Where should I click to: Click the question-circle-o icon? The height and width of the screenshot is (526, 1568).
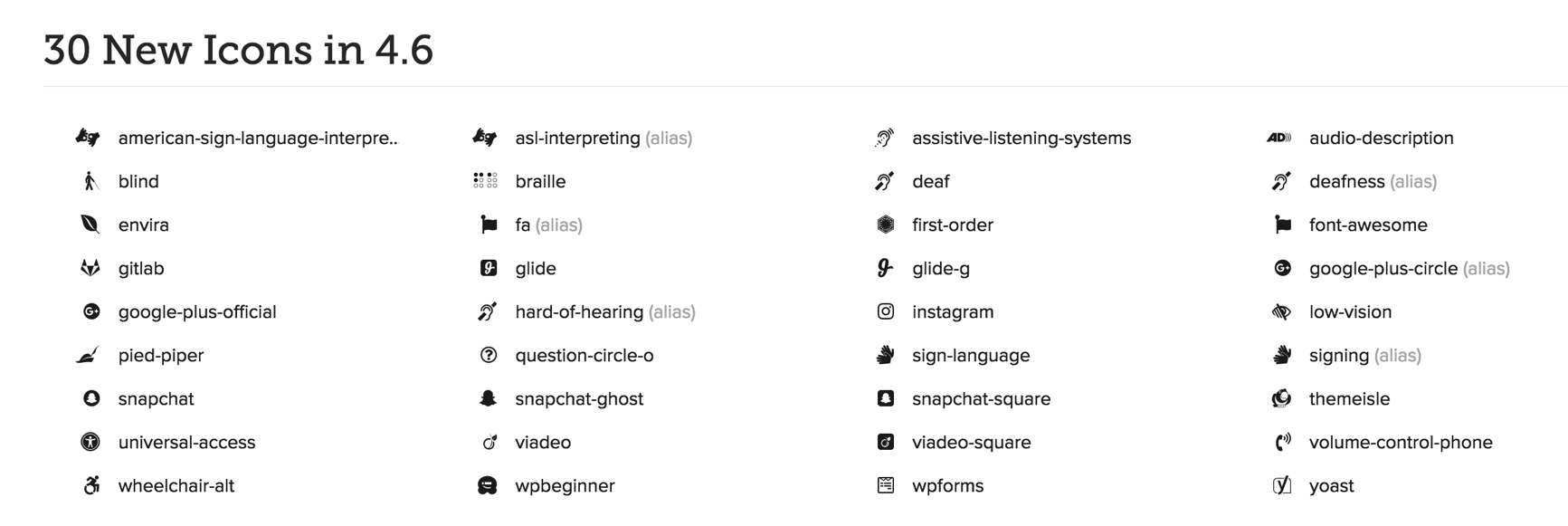click(489, 355)
